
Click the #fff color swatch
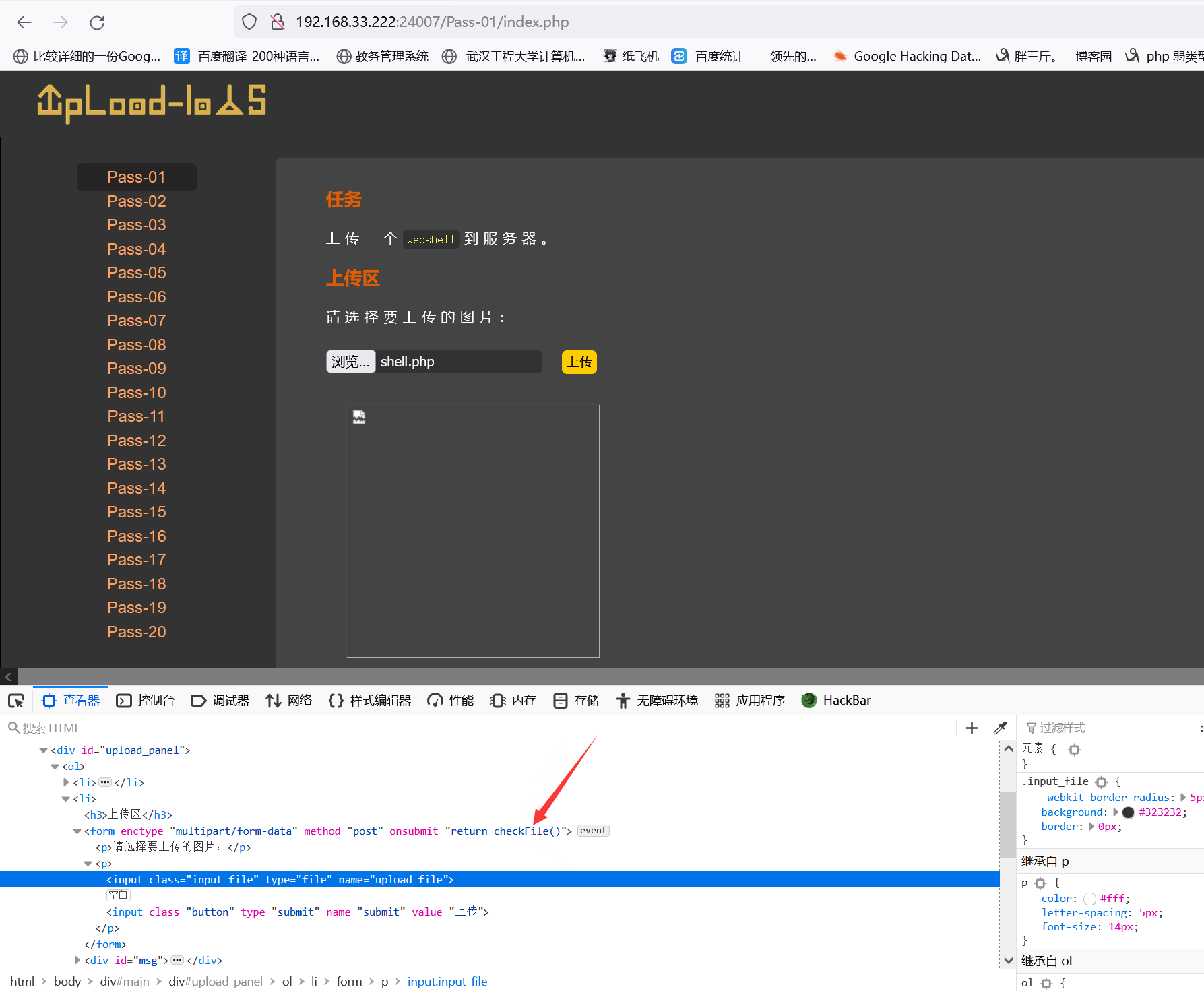[x=1090, y=899]
